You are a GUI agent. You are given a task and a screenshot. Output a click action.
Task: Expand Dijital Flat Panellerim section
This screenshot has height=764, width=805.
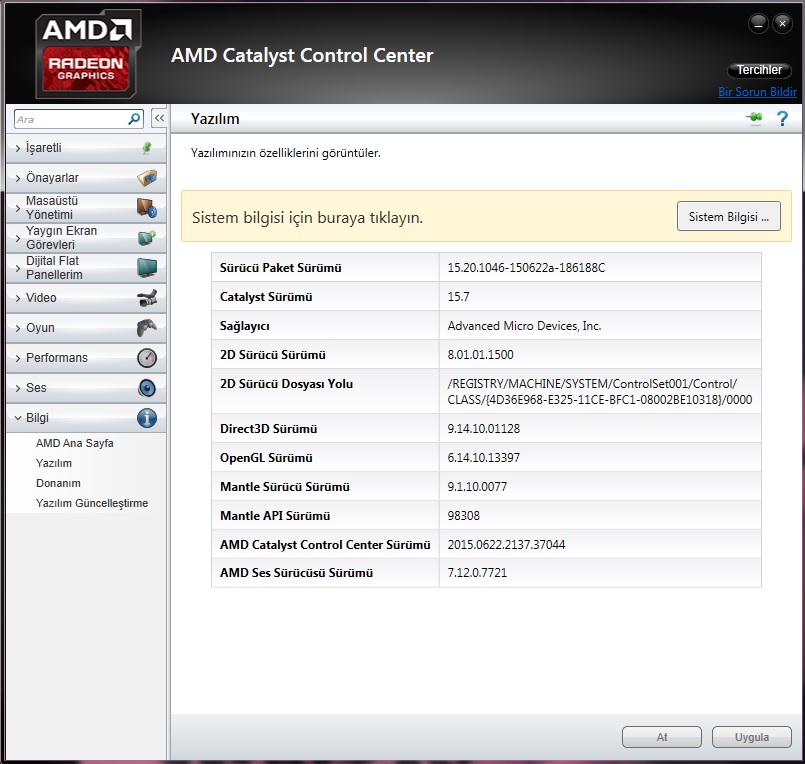coord(86,268)
